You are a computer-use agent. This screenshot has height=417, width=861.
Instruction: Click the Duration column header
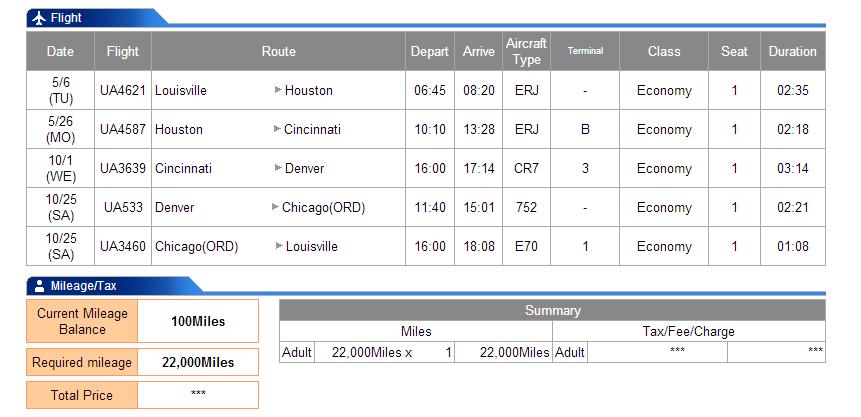792,51
